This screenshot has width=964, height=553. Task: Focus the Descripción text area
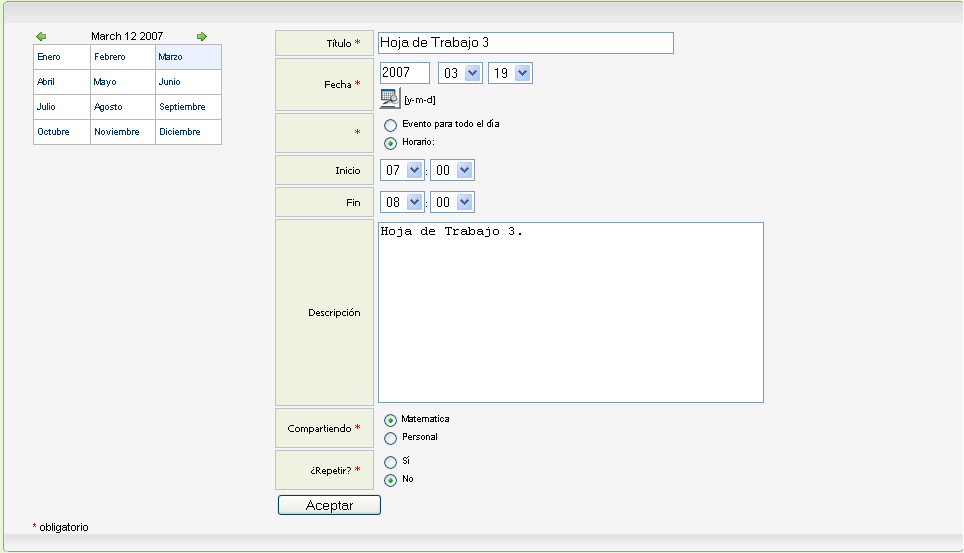[571, 312]
